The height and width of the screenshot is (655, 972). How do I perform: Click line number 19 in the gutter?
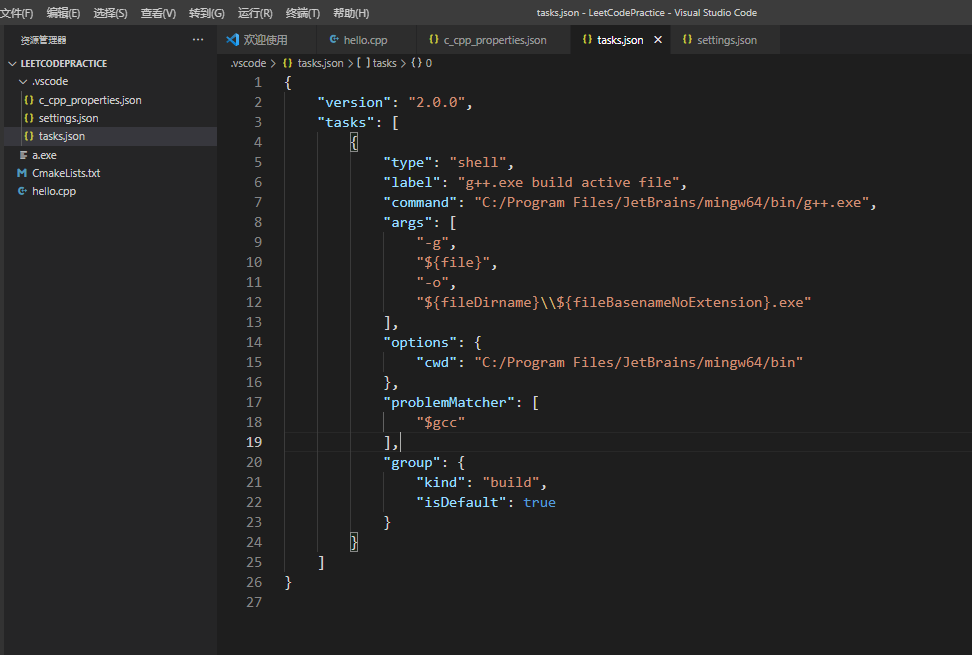pyautogui.click(x=254, y=442)
